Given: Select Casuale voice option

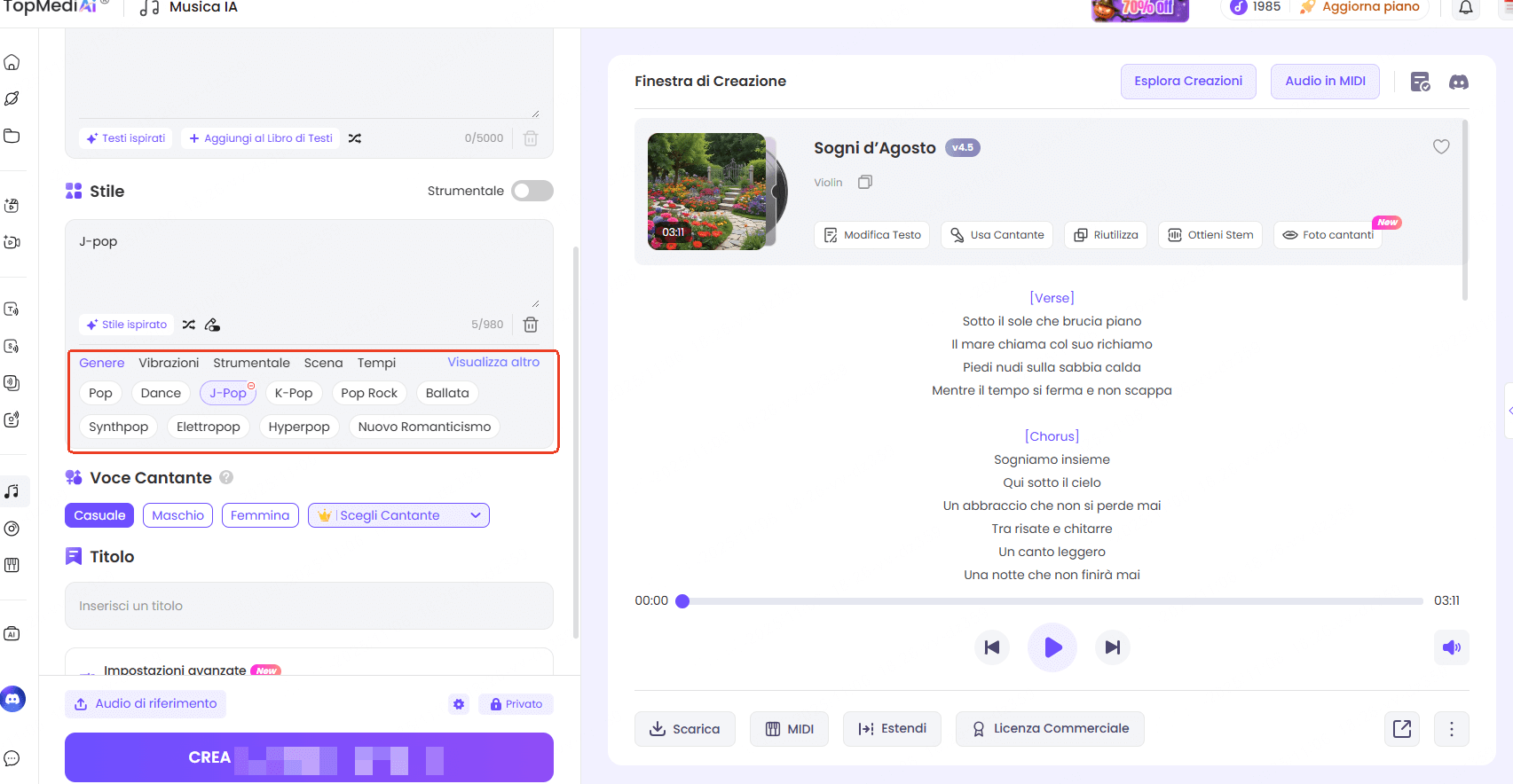Looking at the screenshot, I should (99, 515).
